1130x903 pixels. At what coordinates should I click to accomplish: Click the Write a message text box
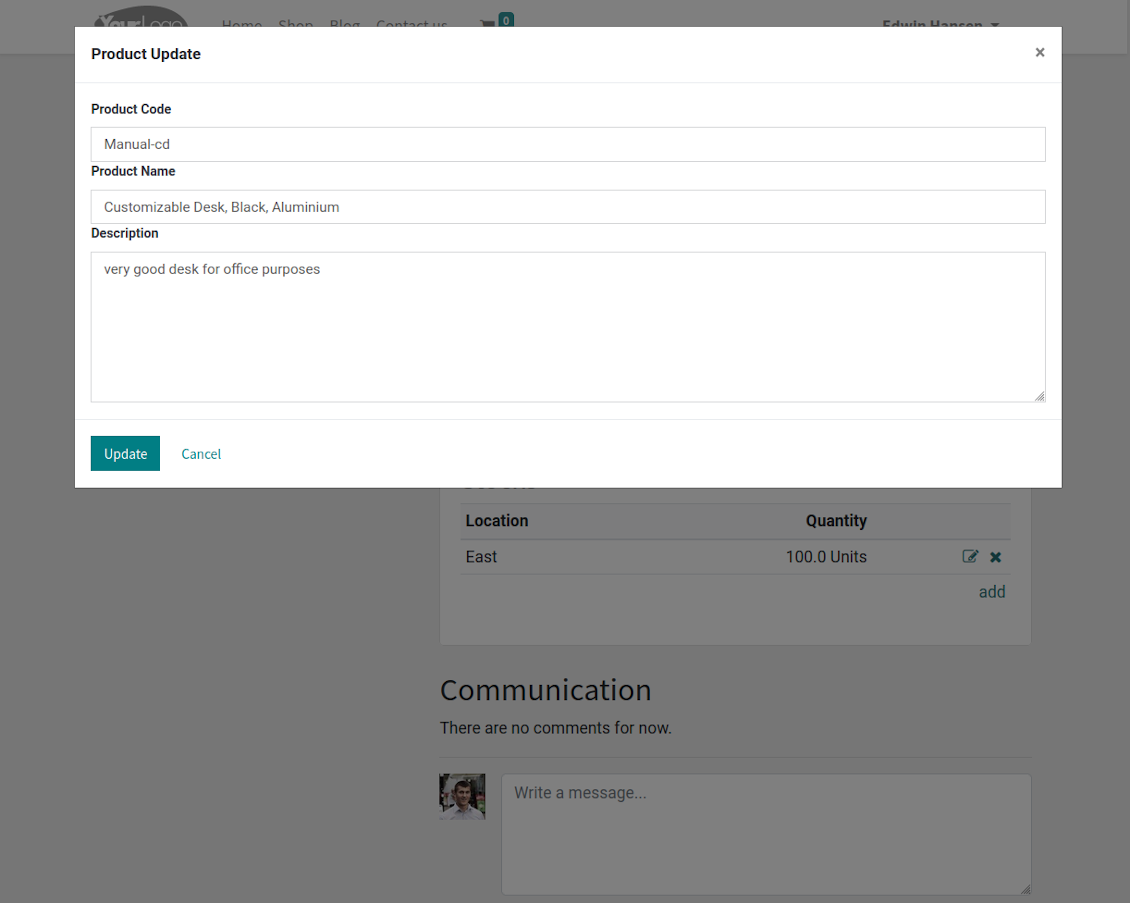[x=766, y=835]
